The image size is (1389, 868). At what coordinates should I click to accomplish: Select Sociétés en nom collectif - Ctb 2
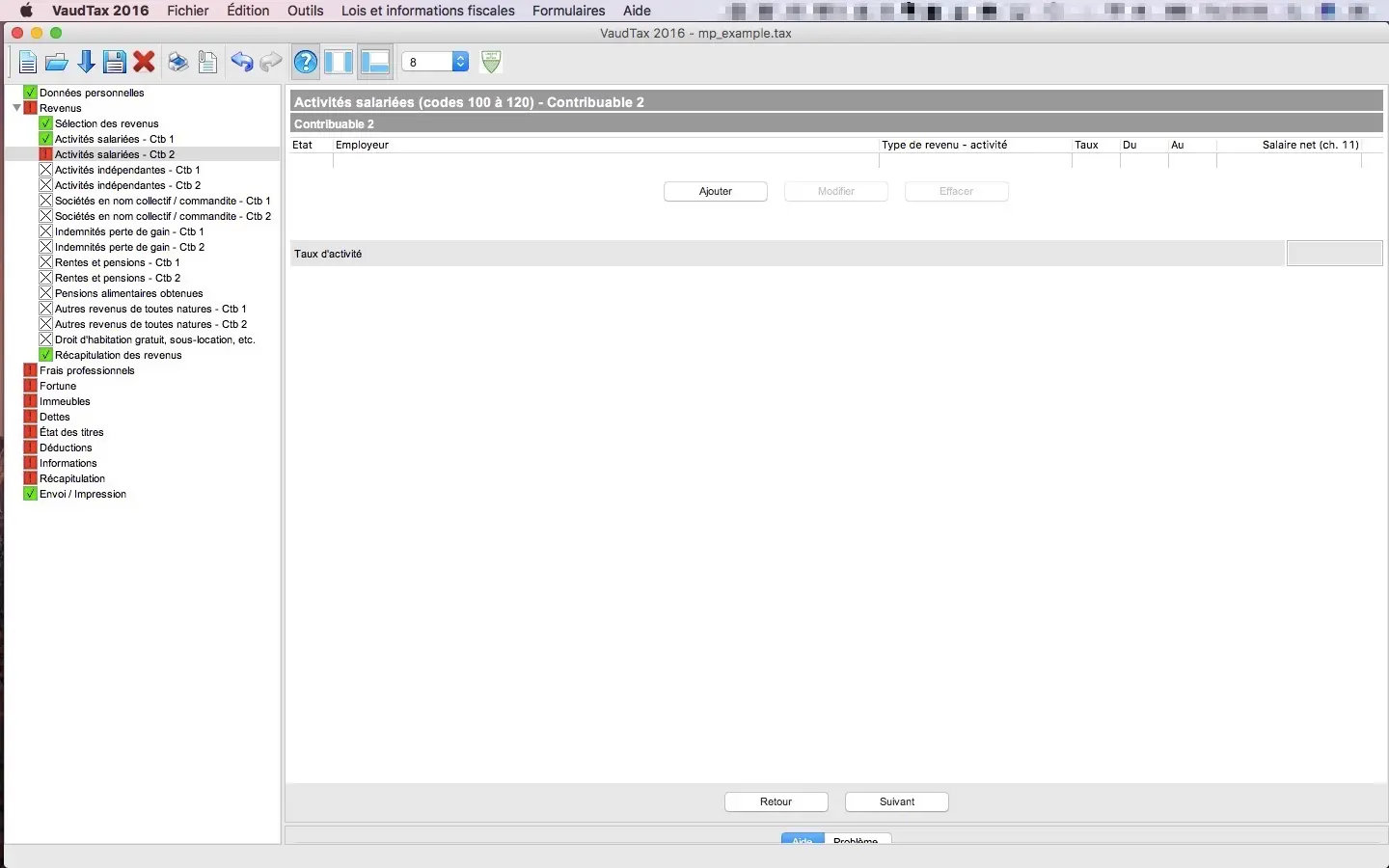[x=163, y=216]
